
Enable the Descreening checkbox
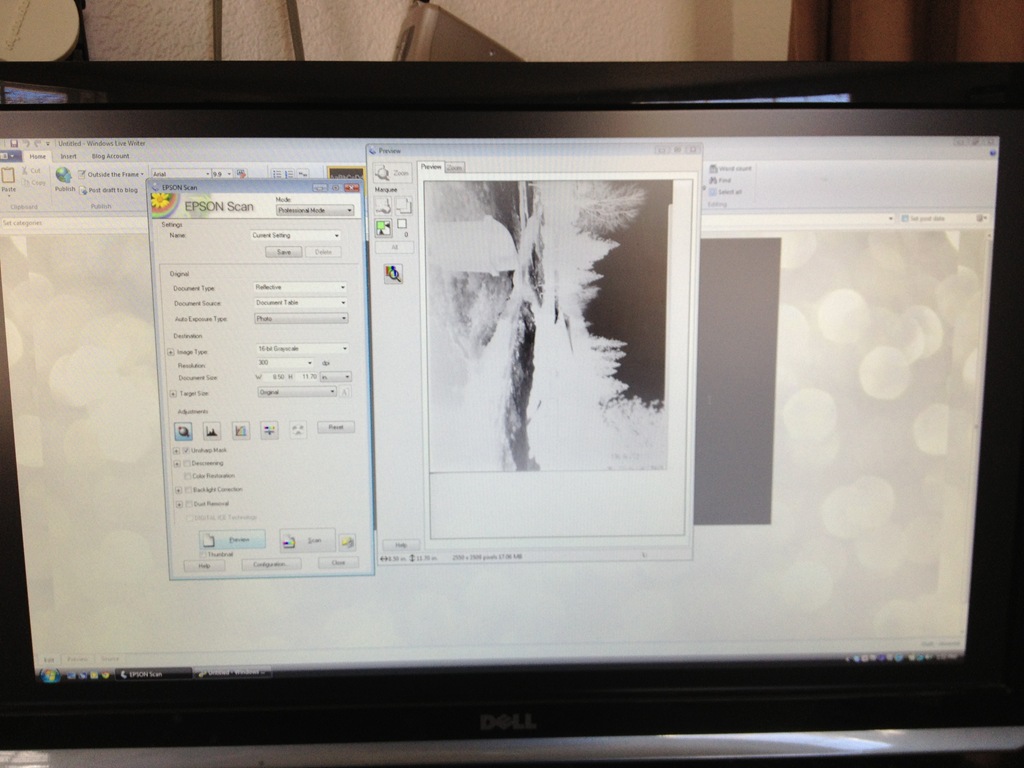pos(187,463)
